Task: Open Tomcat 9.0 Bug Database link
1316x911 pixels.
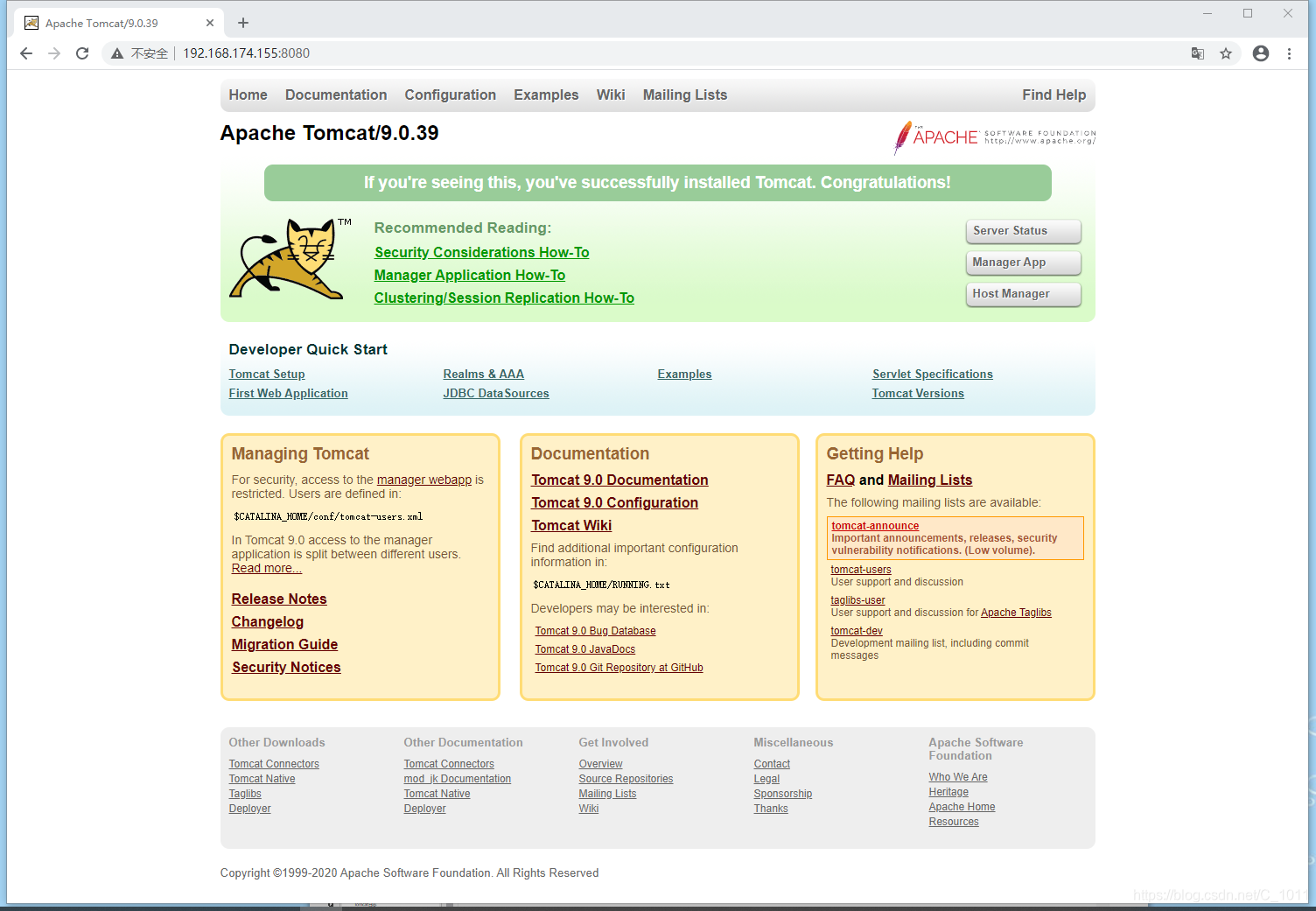Action: coord(596,631)
